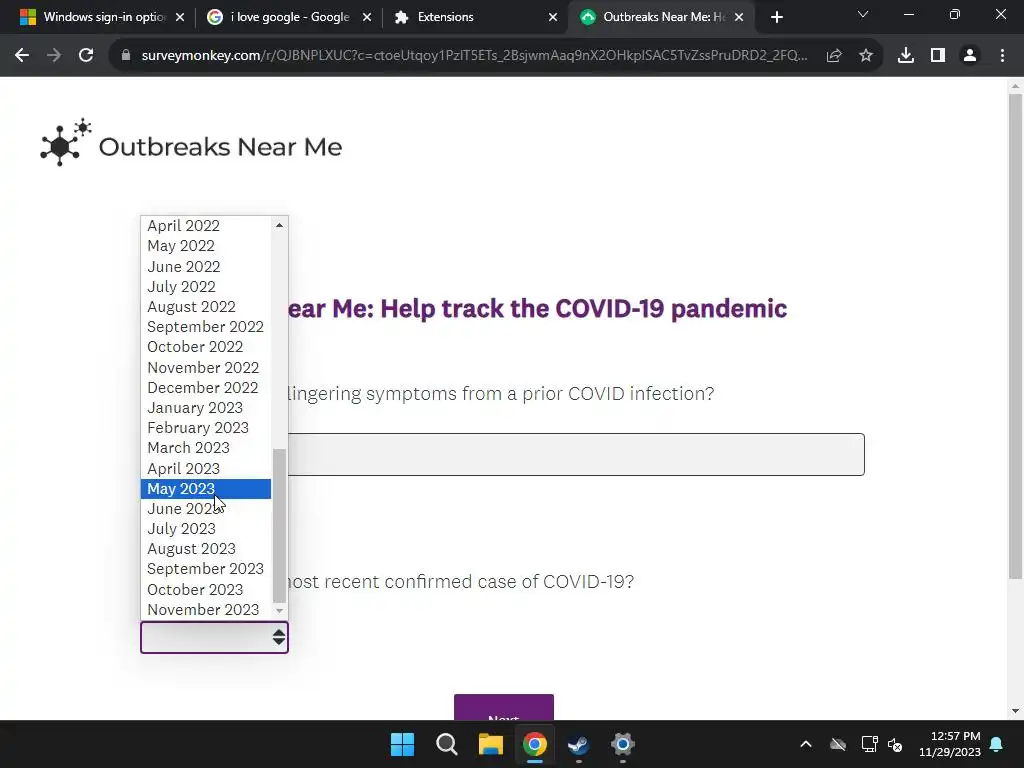1024x768 pixels.
Task: Click the OneDrive cloud tray icon
Action: click(x=838, y=744)
